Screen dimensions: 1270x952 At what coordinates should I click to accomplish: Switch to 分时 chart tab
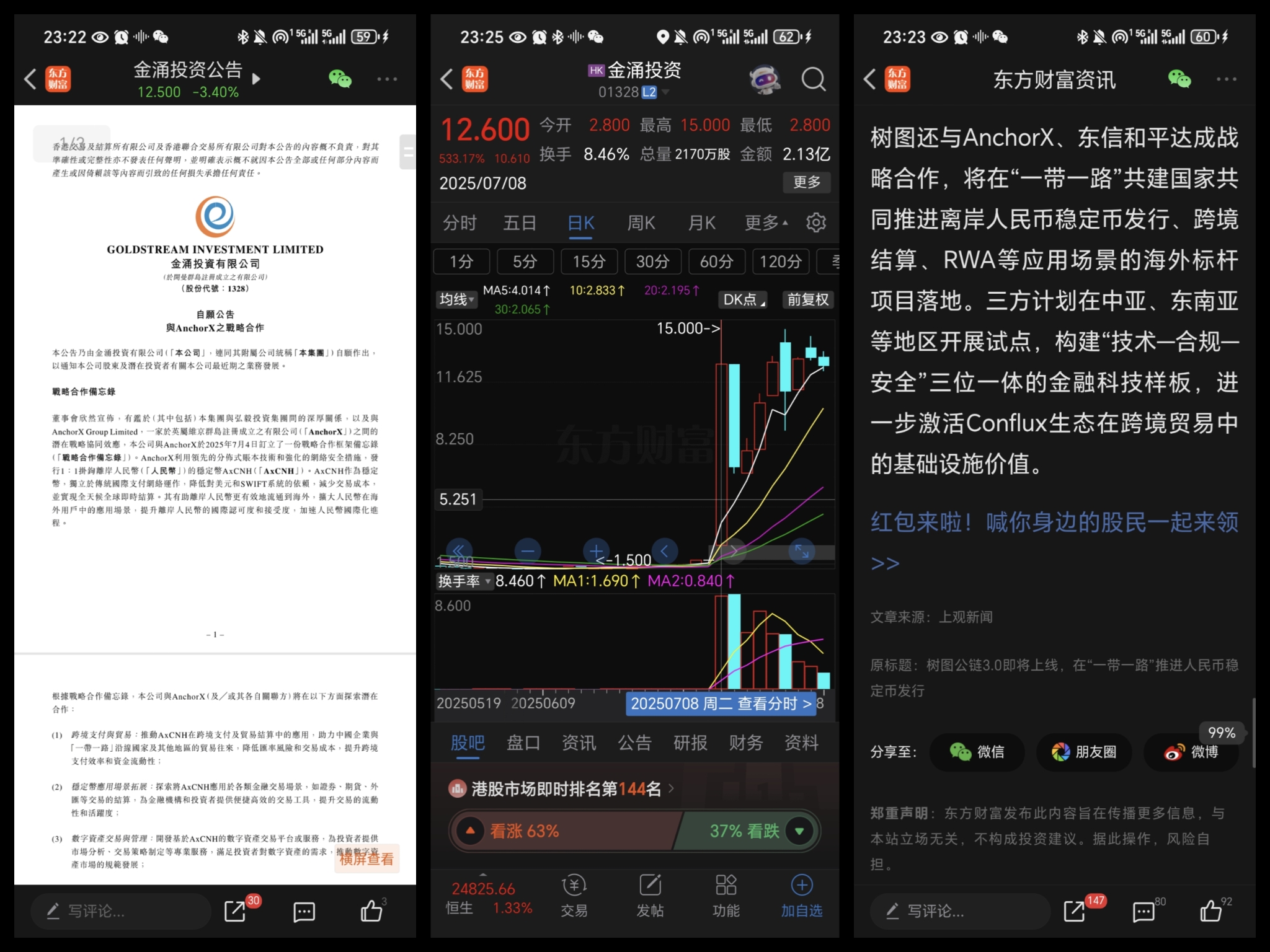pos(460,223)
